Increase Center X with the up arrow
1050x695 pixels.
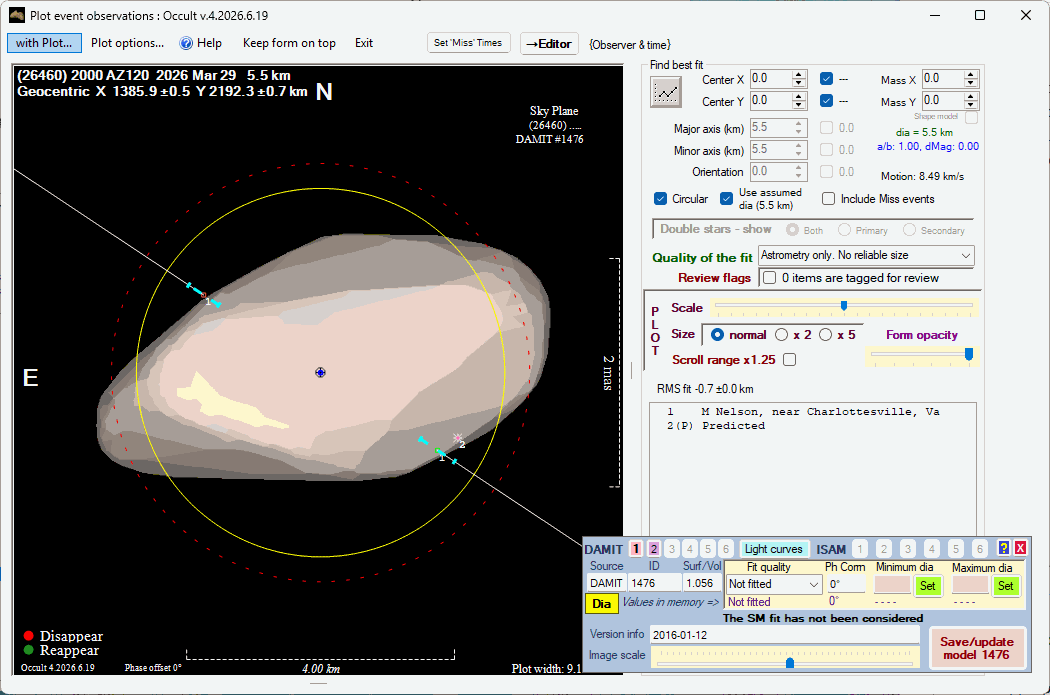799,74
